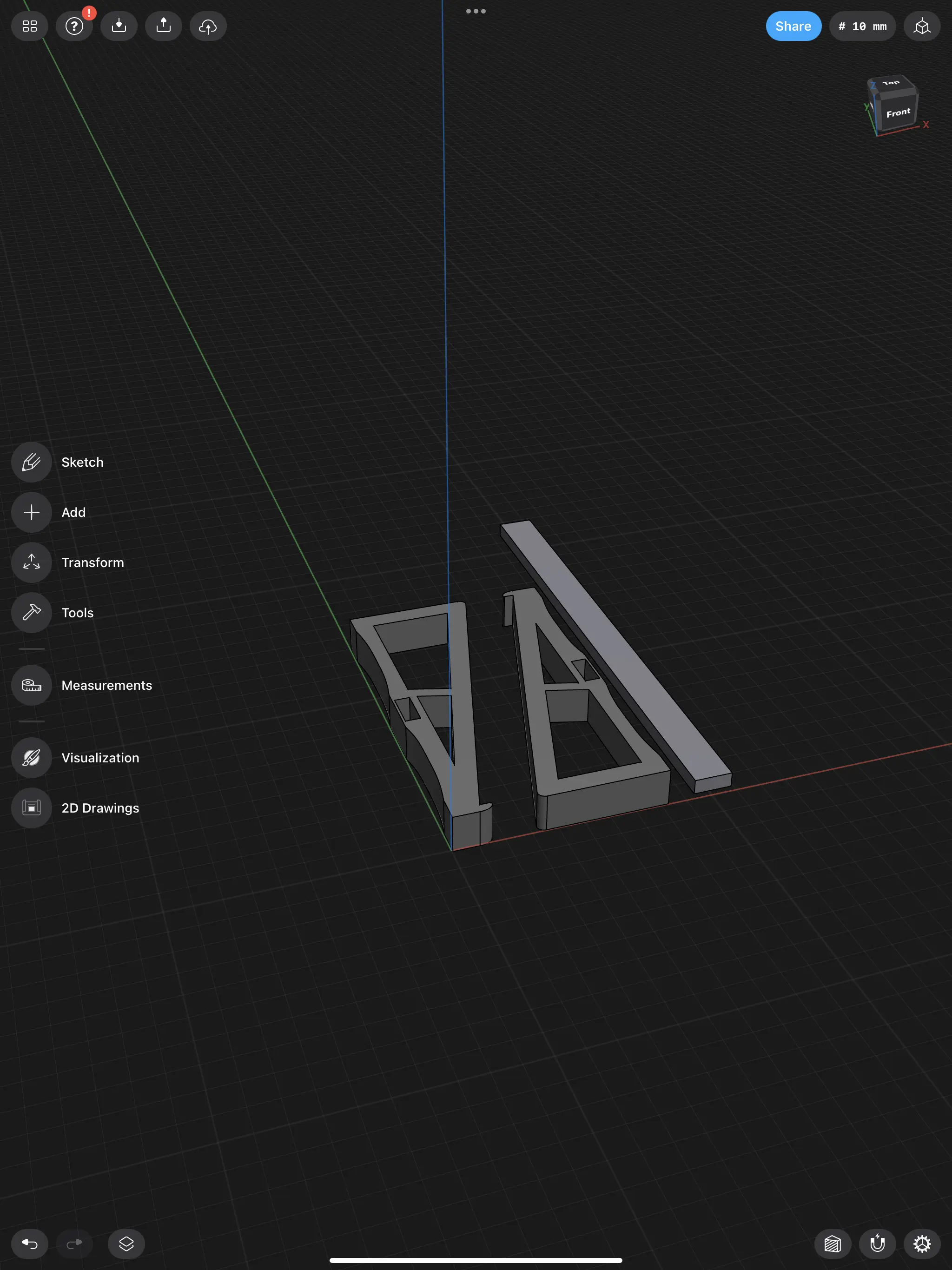Click the cloud sync upload icon
The width and height of the screenshot is (952, 1270).
coord(207,26)
